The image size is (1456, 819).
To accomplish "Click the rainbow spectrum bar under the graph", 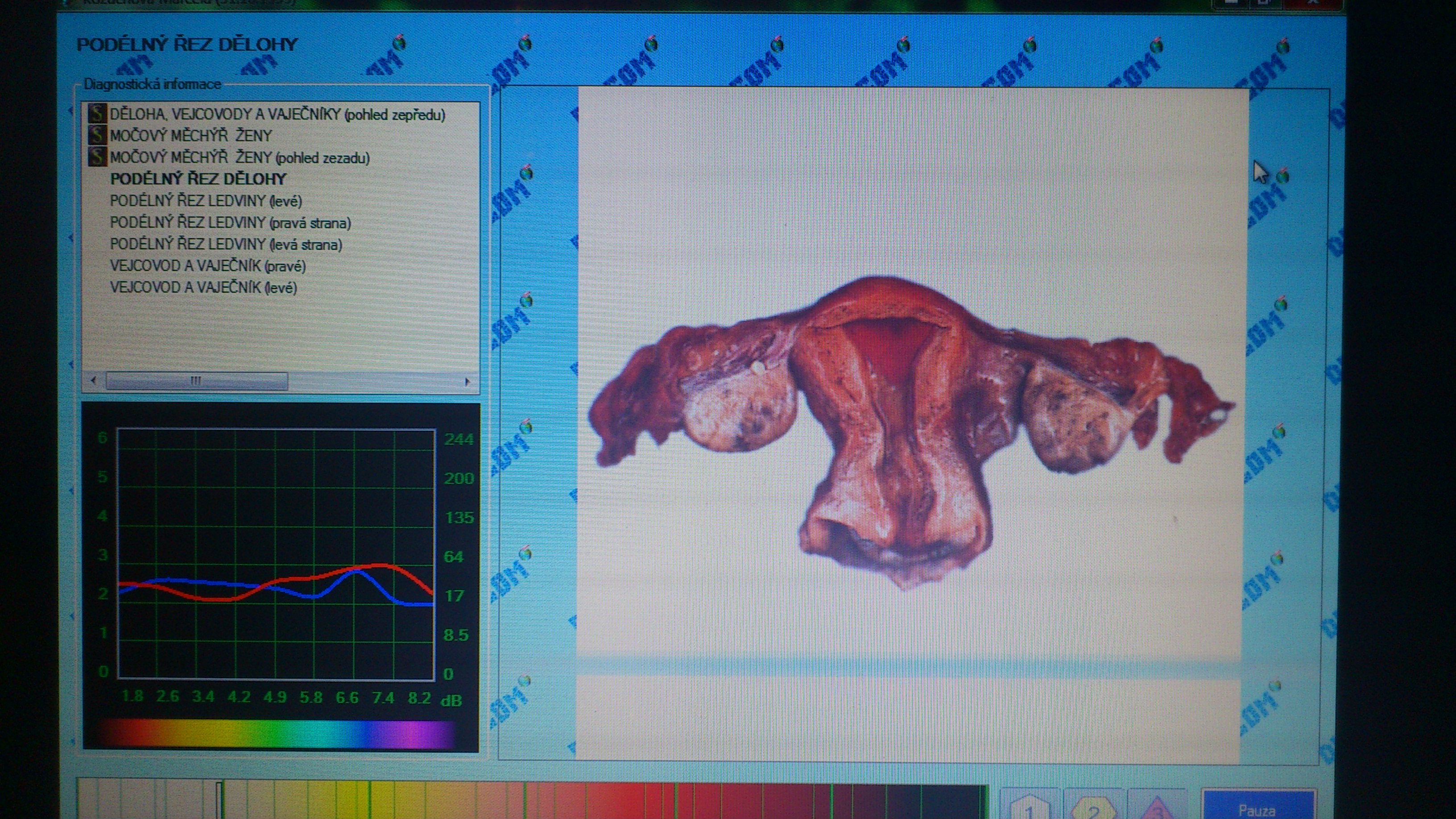I will 277,734.
